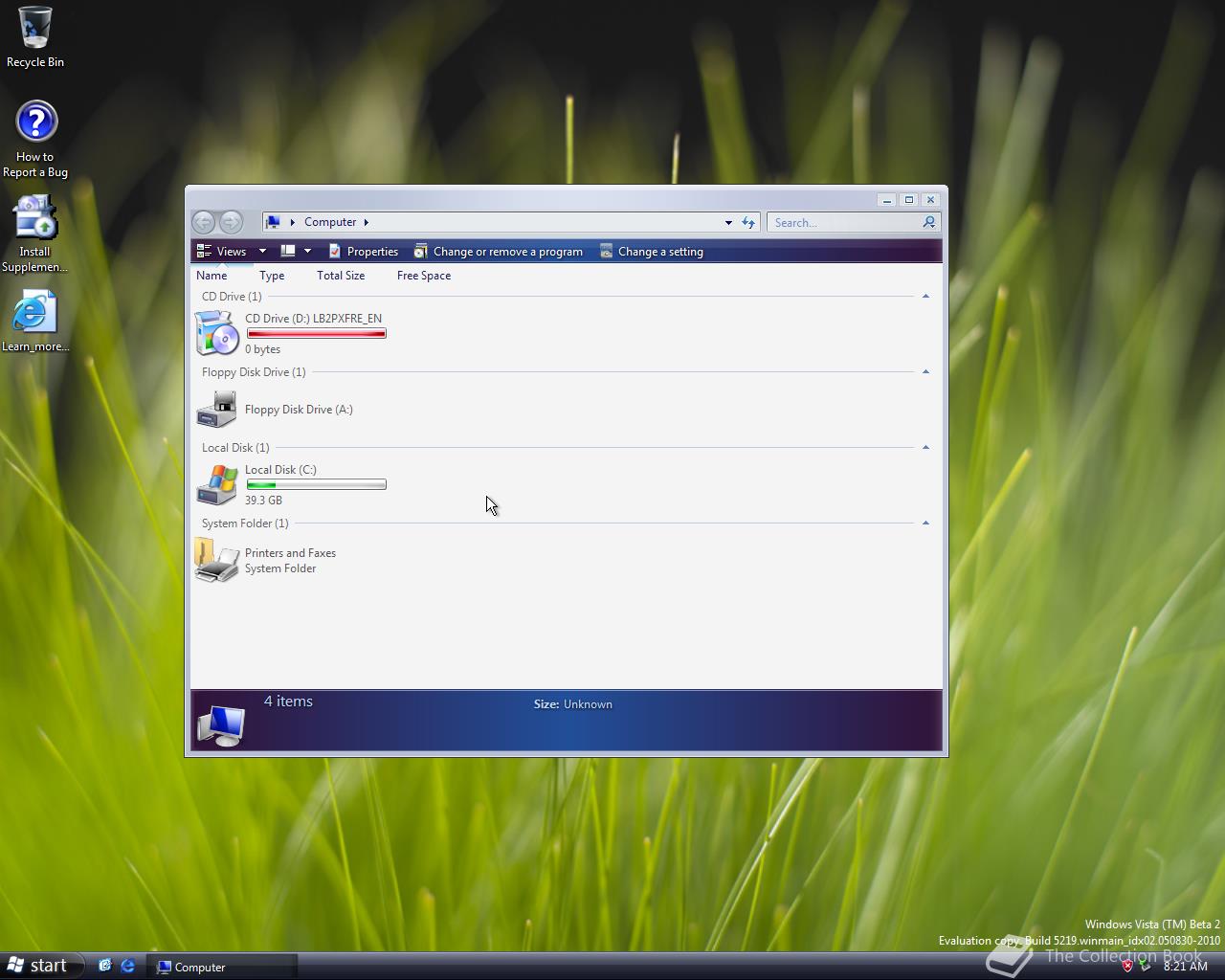Select the 'Printers and Faxes' label

[x=290, y=553]
